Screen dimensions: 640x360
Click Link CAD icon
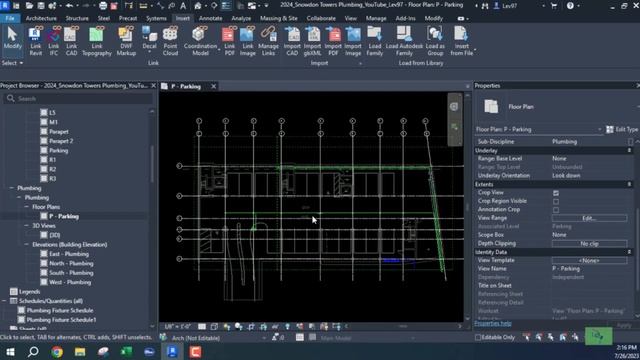click(x=71, y=41)
